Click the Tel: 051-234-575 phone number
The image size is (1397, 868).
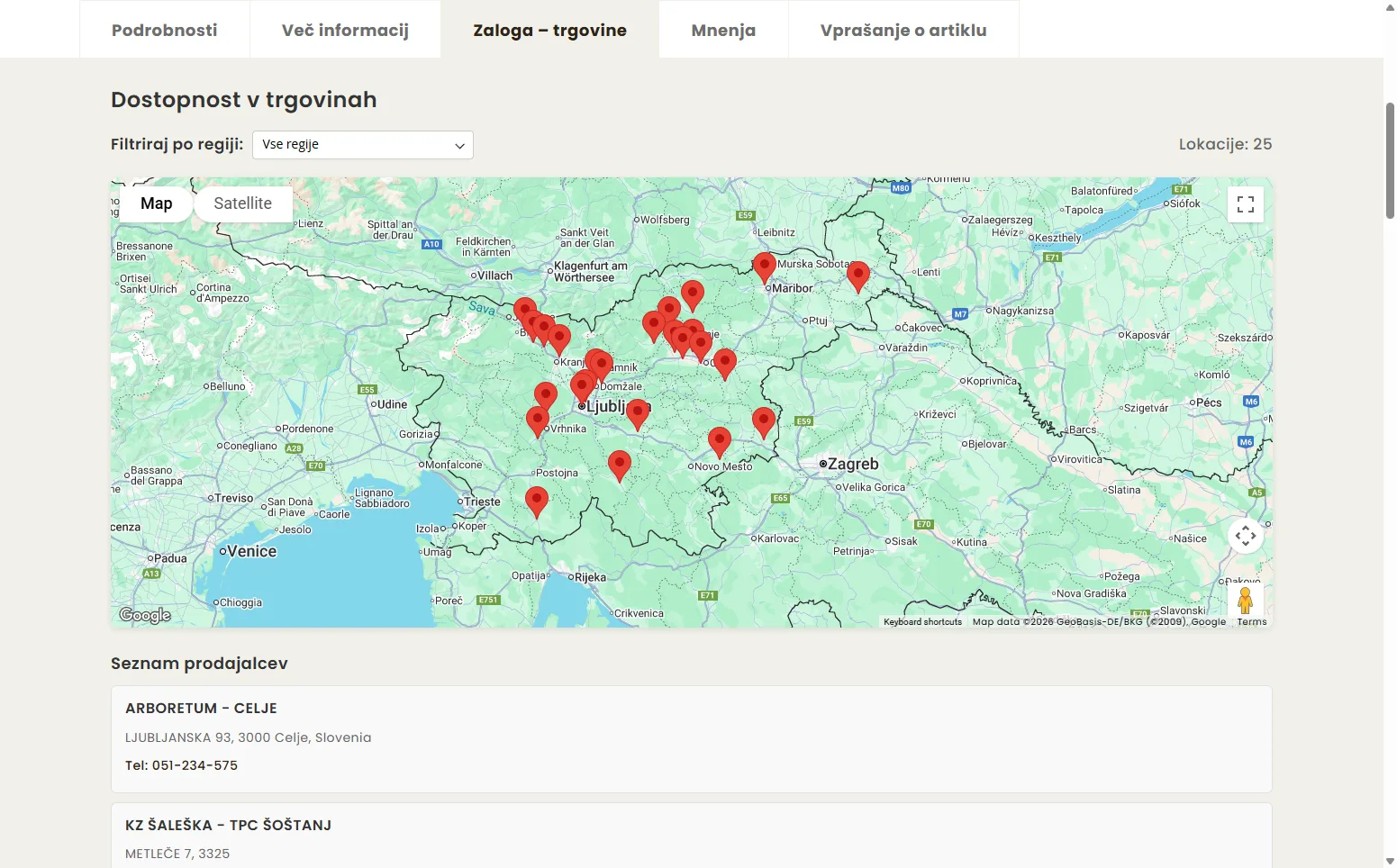[195, 765]
